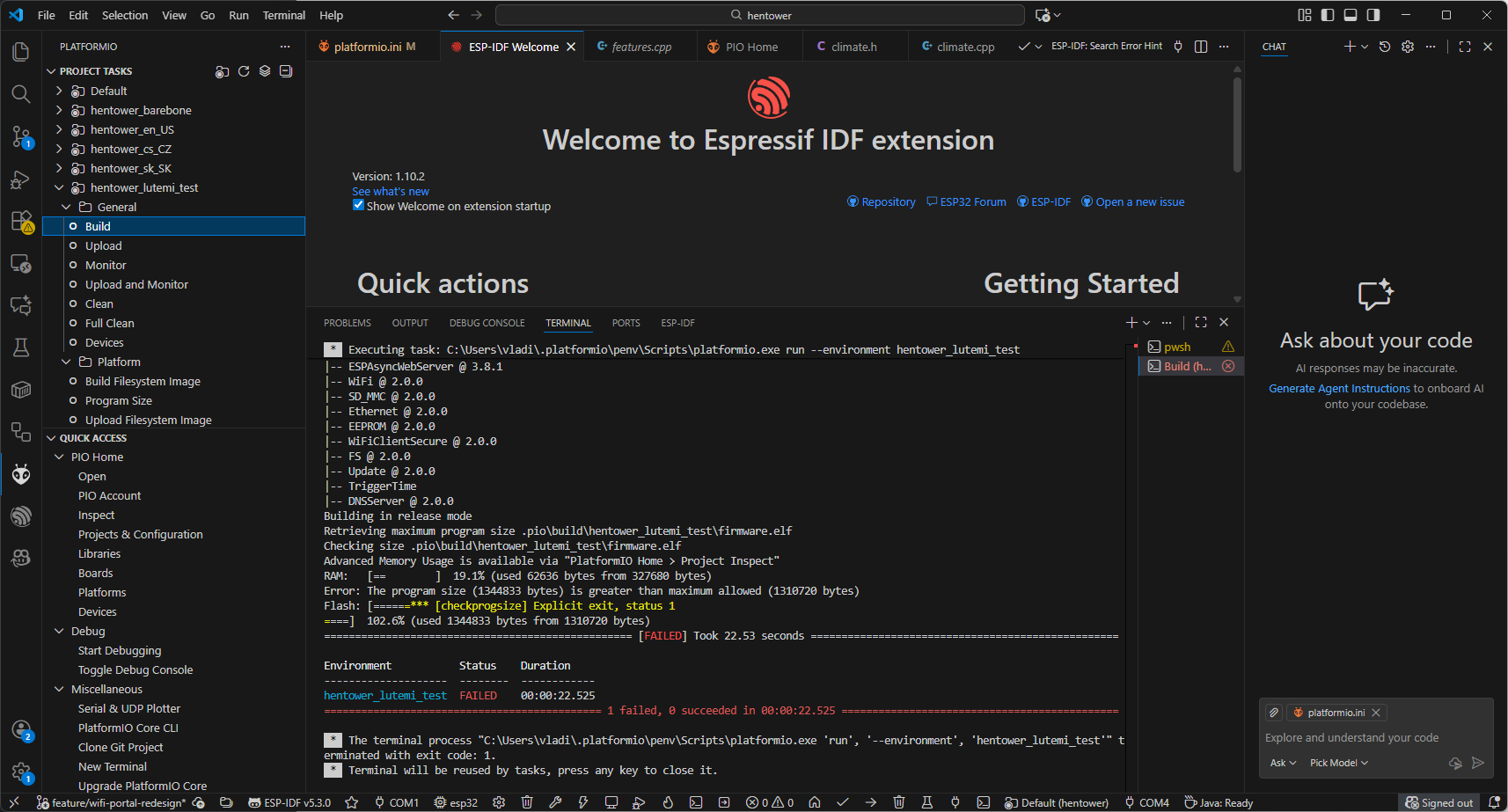Click the Open a new issue link

(1133, 201)
